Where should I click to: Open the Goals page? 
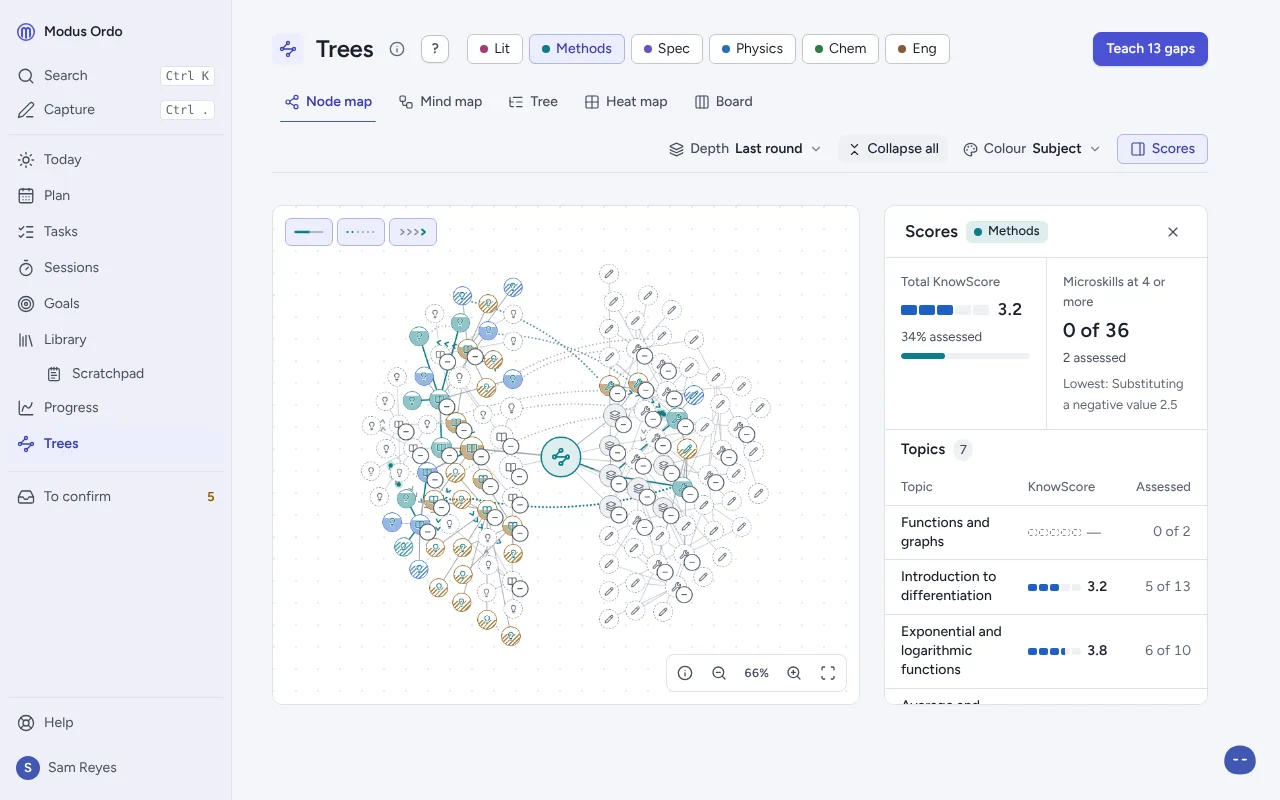[115, 304]
